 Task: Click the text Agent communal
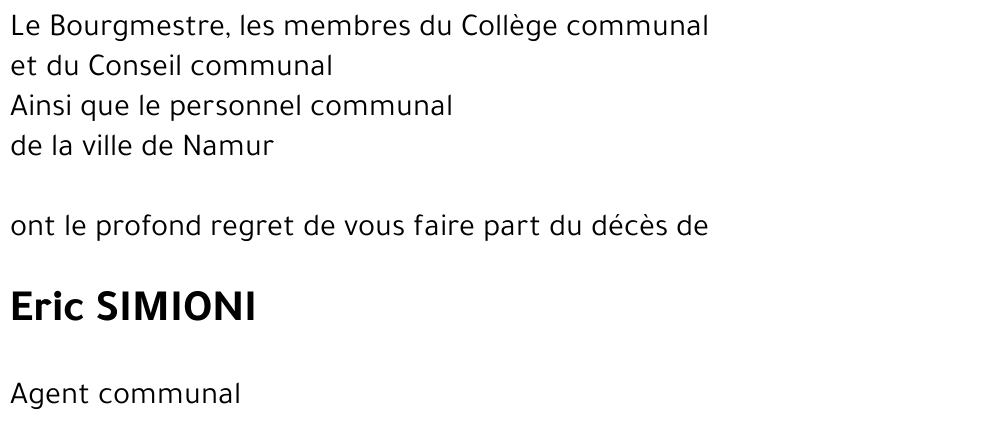click(x=126, y=395)
